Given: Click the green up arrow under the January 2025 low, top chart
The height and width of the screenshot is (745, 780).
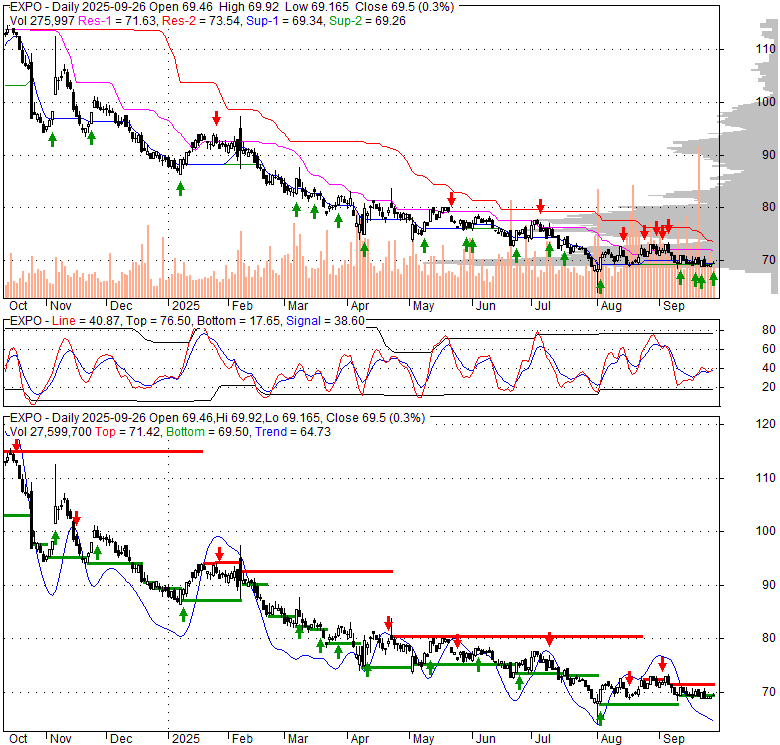Looking at the screenshot, I should tap(181, 188).
